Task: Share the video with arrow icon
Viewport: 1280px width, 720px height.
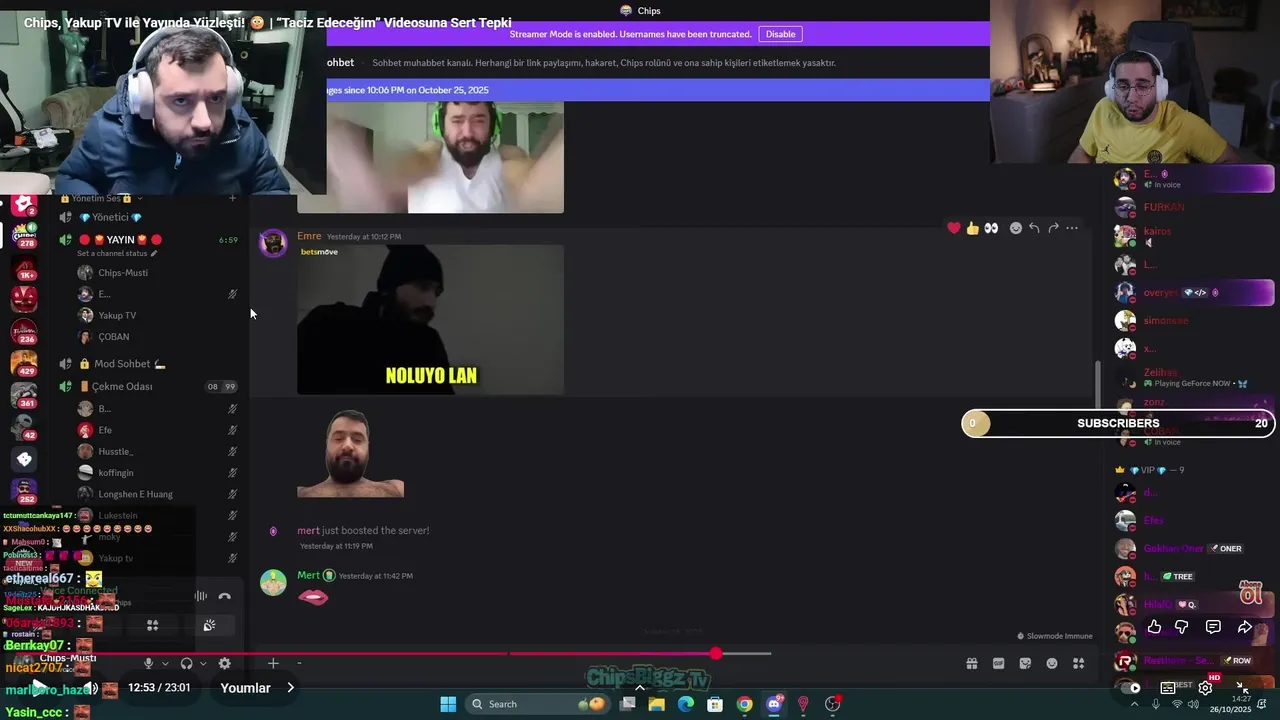Action: point(1245,627)
